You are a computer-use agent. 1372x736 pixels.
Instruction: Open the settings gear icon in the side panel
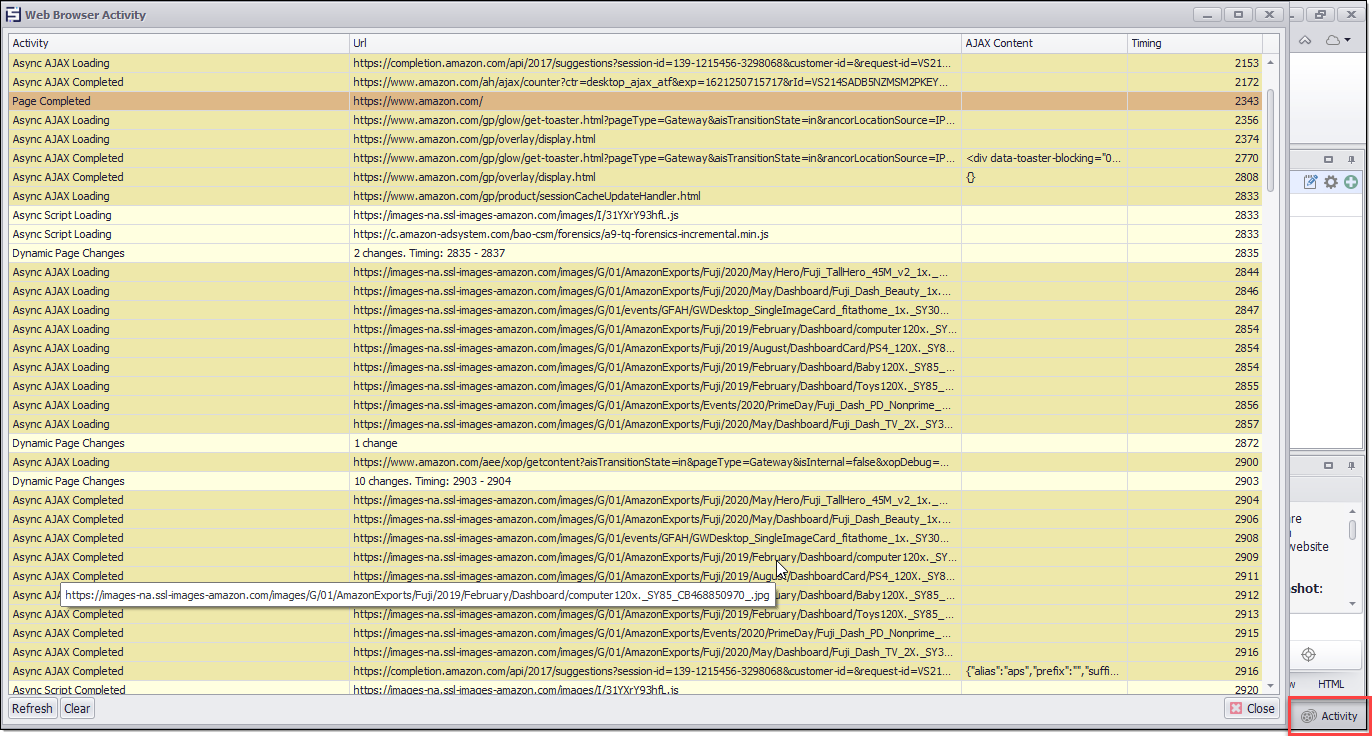tap(1330, 182)
